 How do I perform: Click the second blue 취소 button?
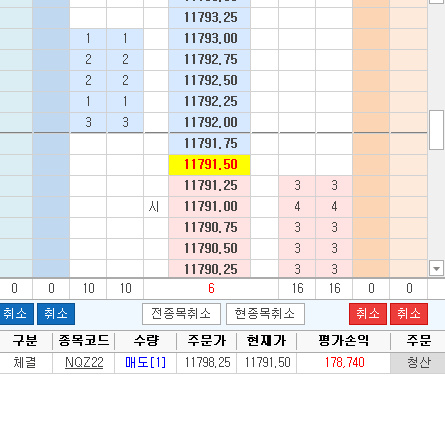[x=56, y=314]
